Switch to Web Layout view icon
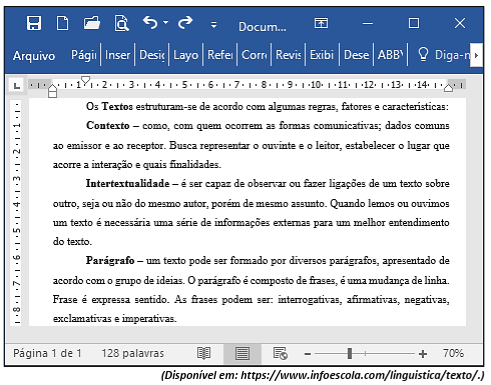Screen dimensions: 491x385 click(x=280, y=353)
